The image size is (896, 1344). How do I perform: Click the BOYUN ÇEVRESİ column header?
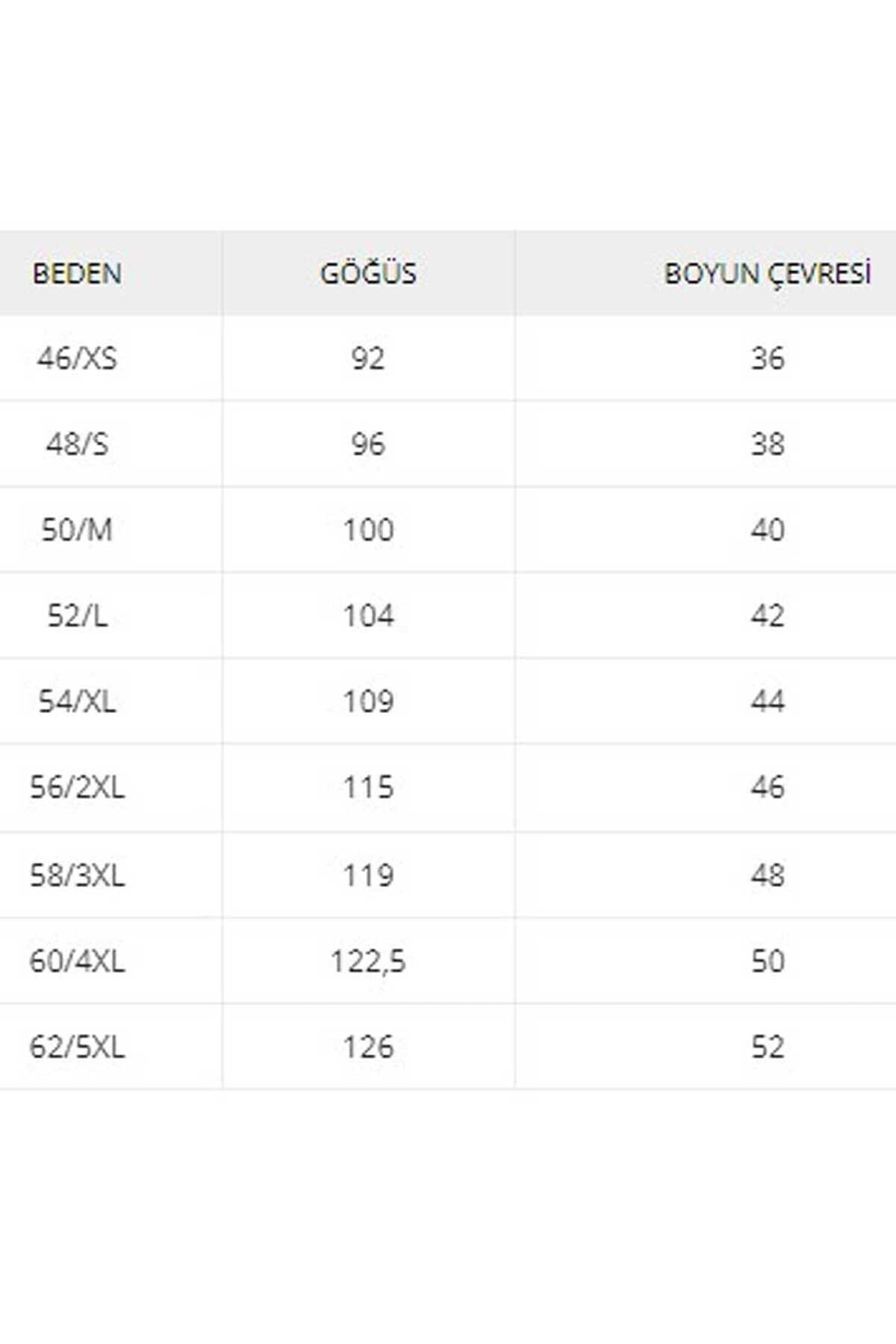pyautogui.click(x=768, y=273)
